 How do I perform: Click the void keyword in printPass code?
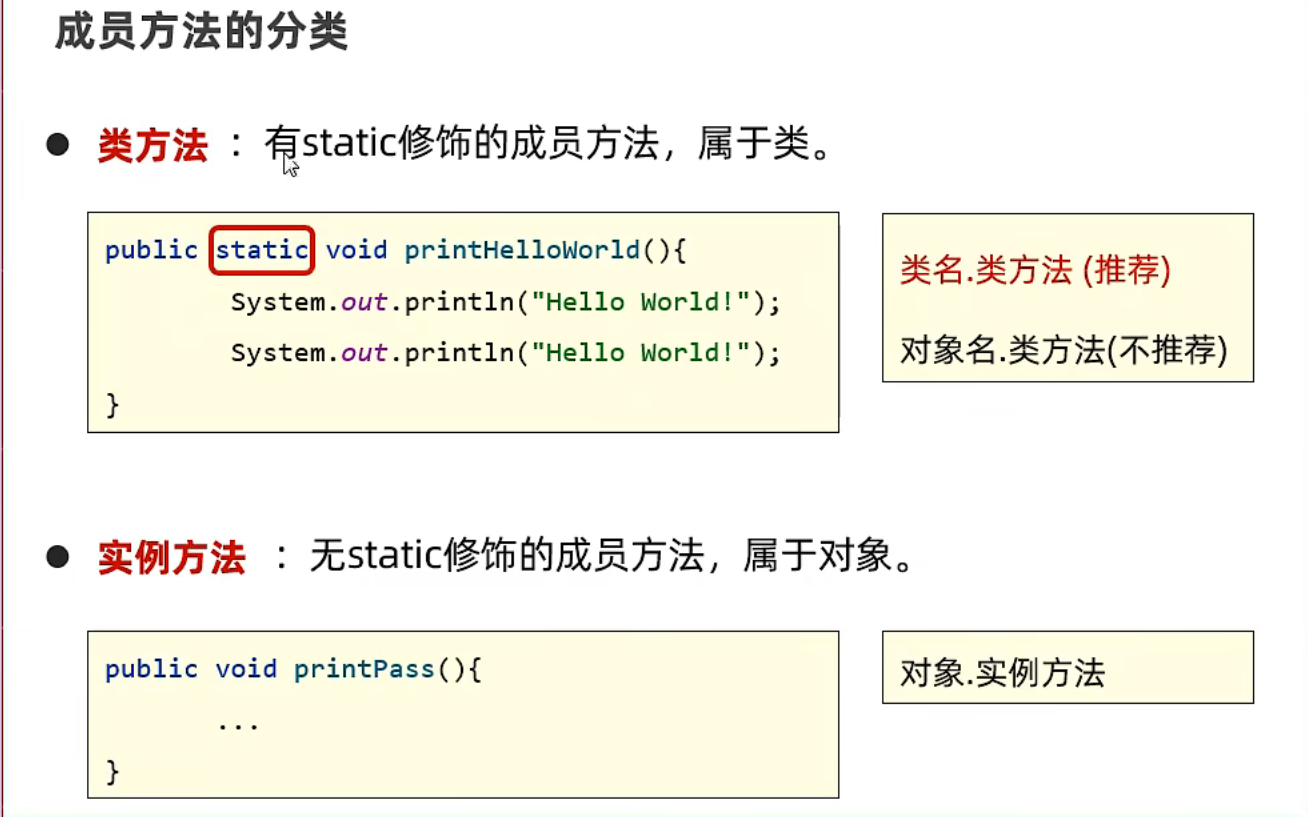(x=246, y=669)
